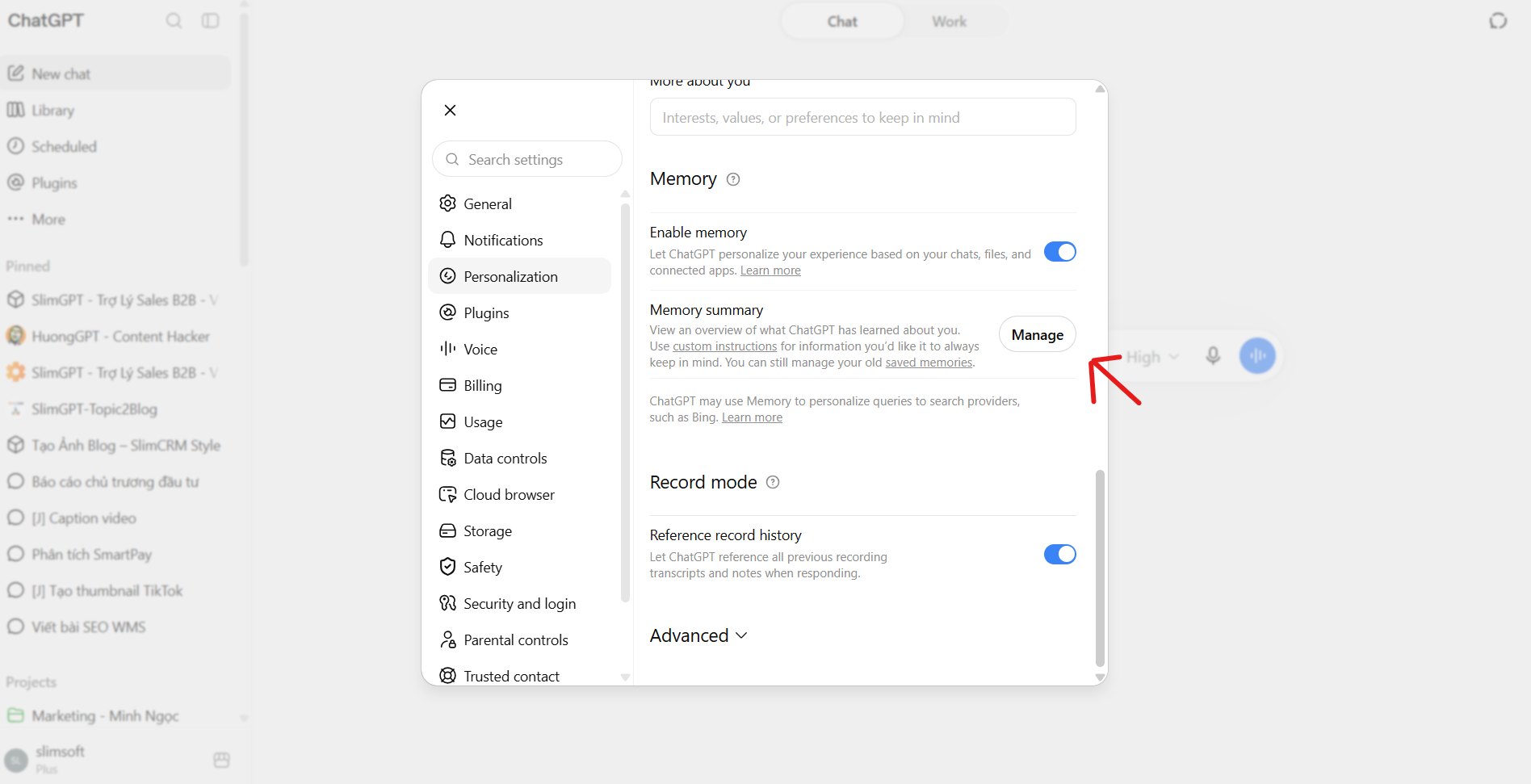The width and height of the screenshot is (1531, 784).
Task: Switch to the Work tab
Action: [949, 22]
